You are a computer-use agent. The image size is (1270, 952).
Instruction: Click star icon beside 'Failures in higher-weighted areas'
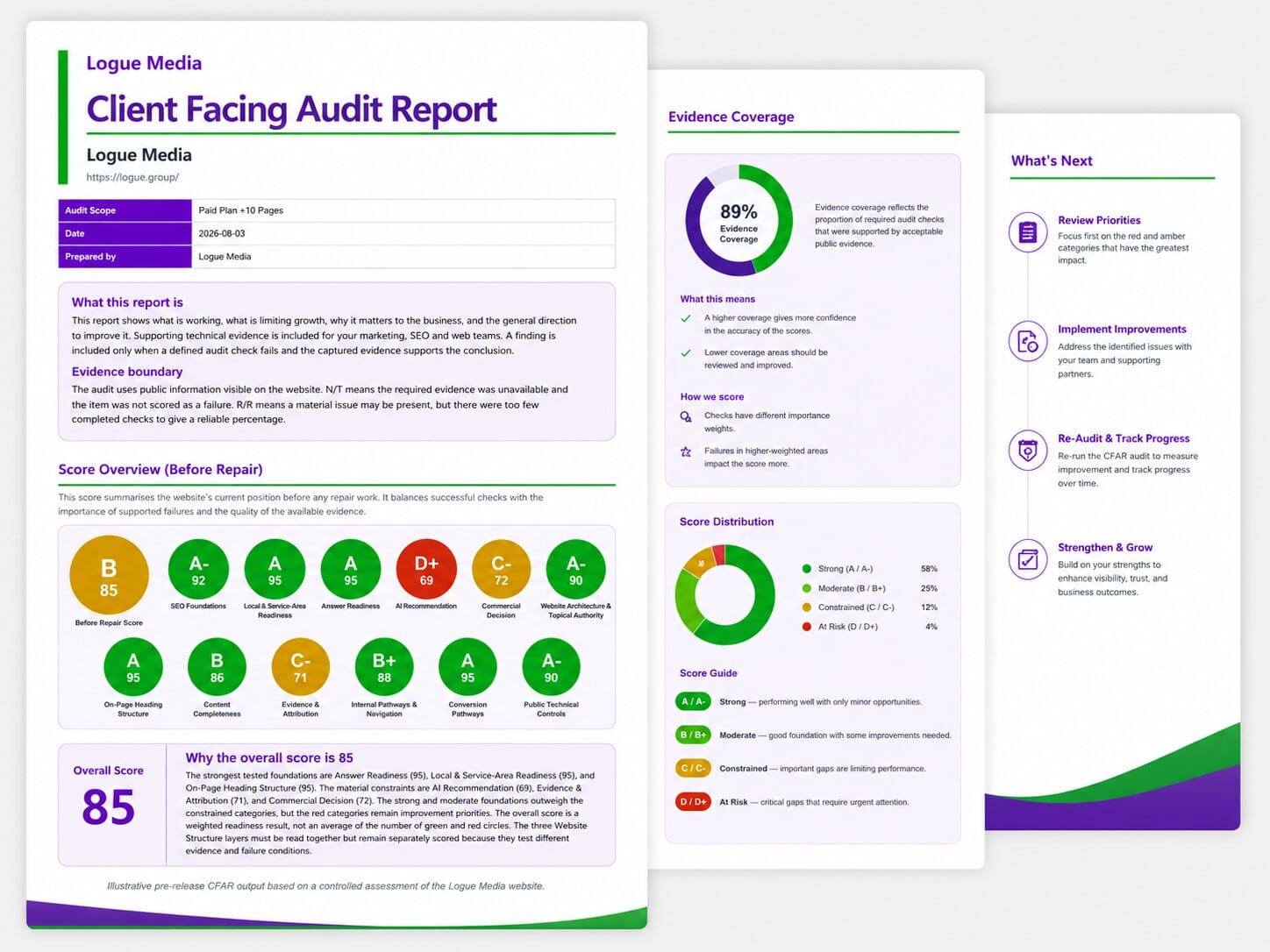(x=686, y=451)
